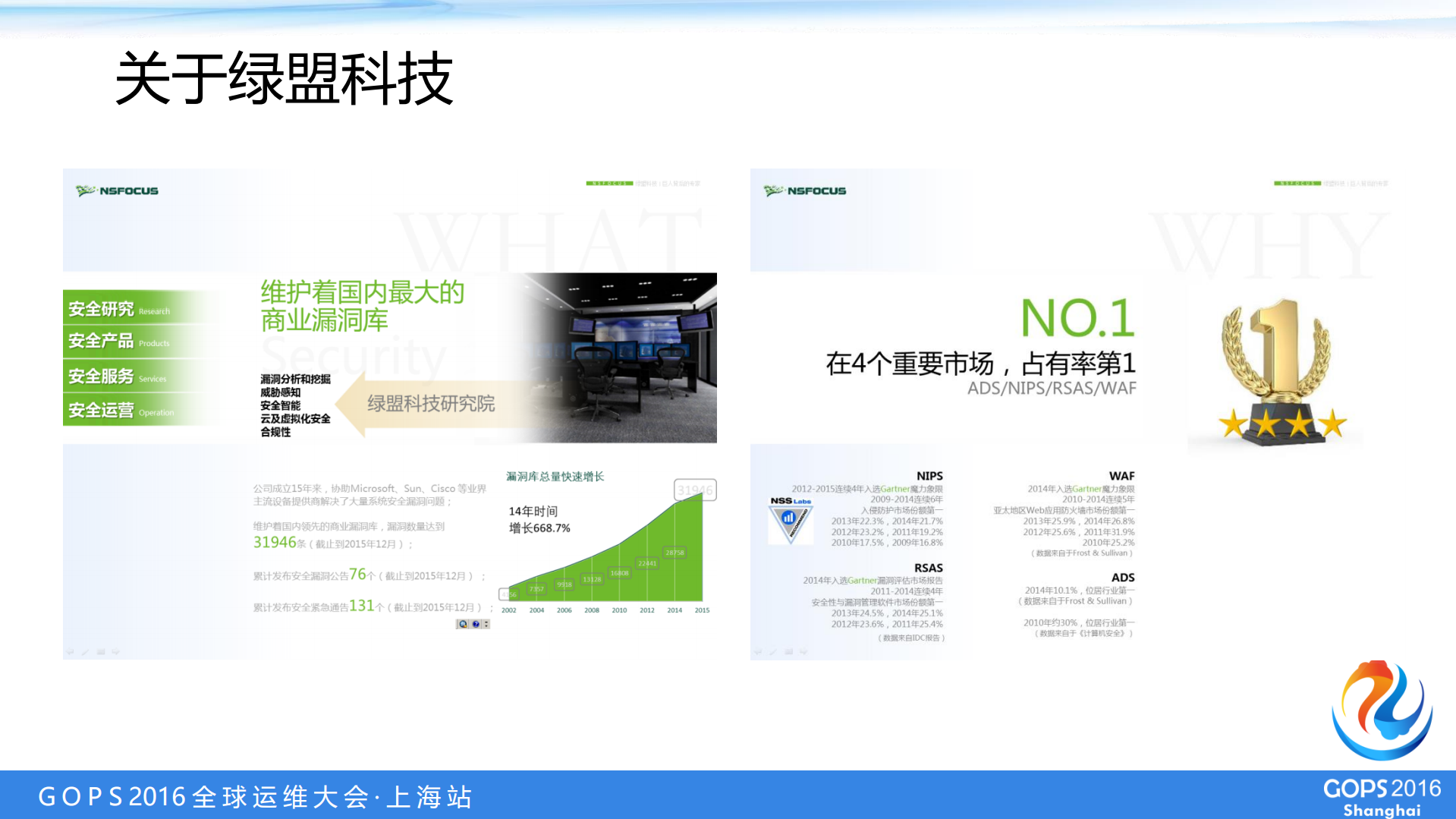Click the NSFOCUS logo on the left slide

[116, 191]
